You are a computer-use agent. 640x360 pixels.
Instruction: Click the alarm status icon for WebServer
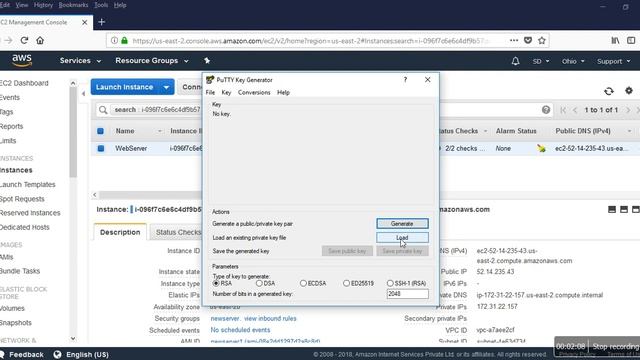coord(541,149)
